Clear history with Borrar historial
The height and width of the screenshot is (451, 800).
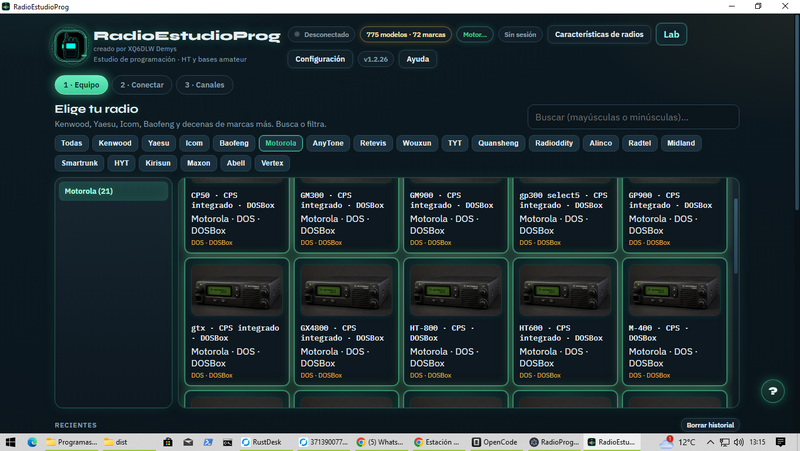coord(710,425)
